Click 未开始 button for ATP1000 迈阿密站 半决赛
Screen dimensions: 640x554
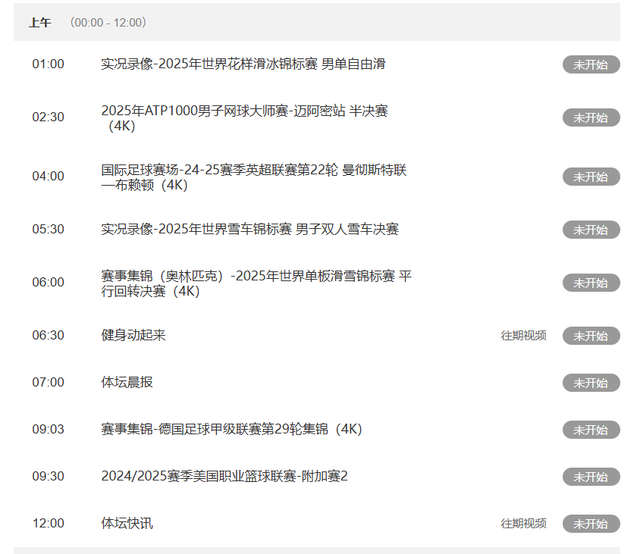590,118
